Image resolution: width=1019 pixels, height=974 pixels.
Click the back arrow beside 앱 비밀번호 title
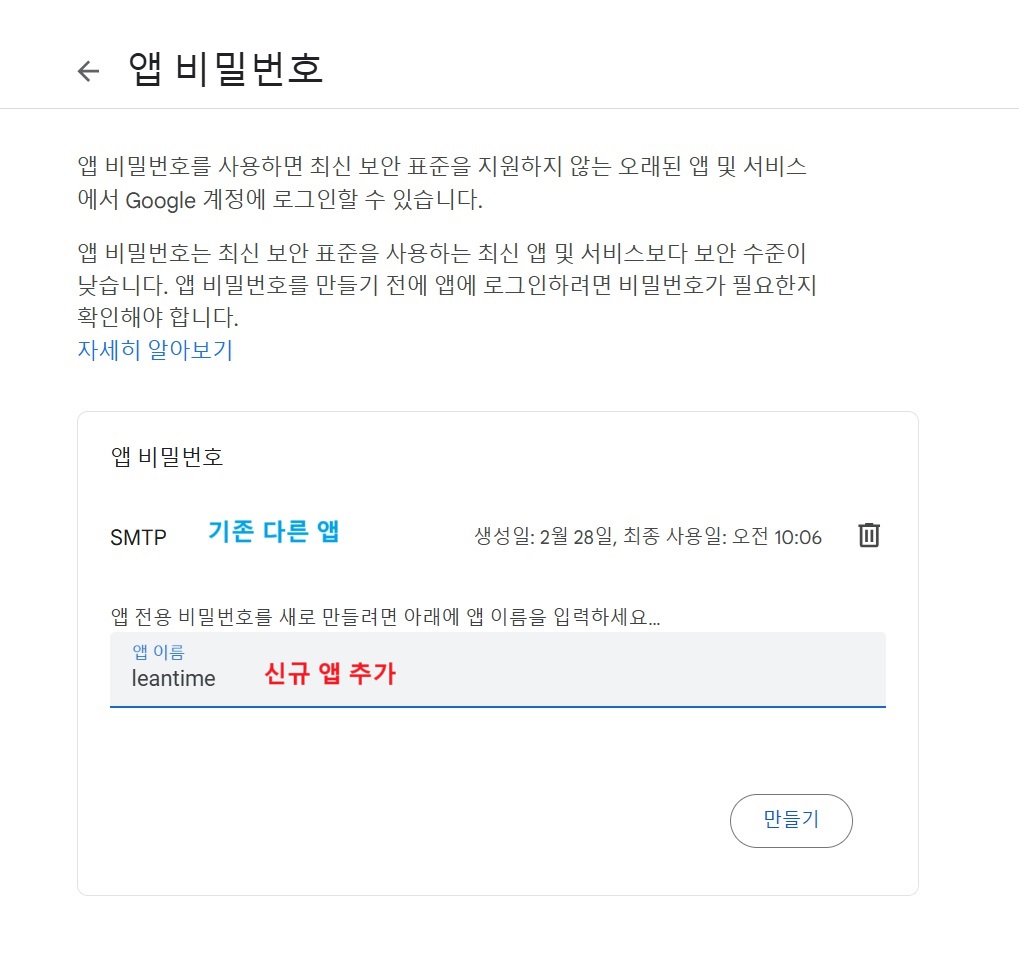click(89, 71)
